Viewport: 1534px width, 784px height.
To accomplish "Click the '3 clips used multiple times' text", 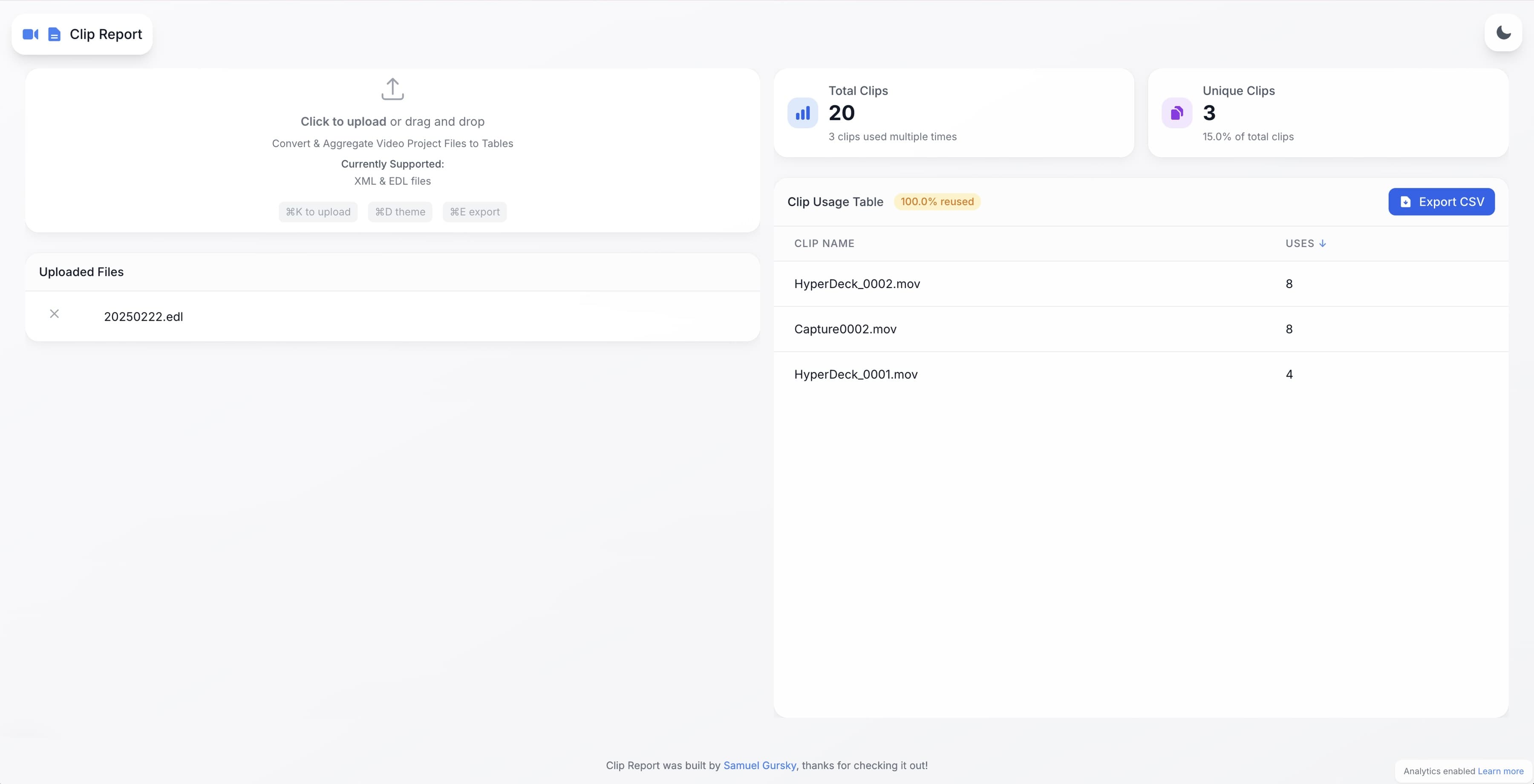I will [893, 137].
